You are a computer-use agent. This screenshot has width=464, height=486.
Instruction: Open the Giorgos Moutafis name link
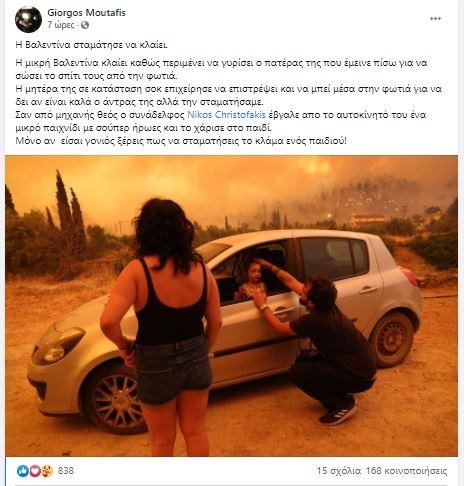(86, 13)
